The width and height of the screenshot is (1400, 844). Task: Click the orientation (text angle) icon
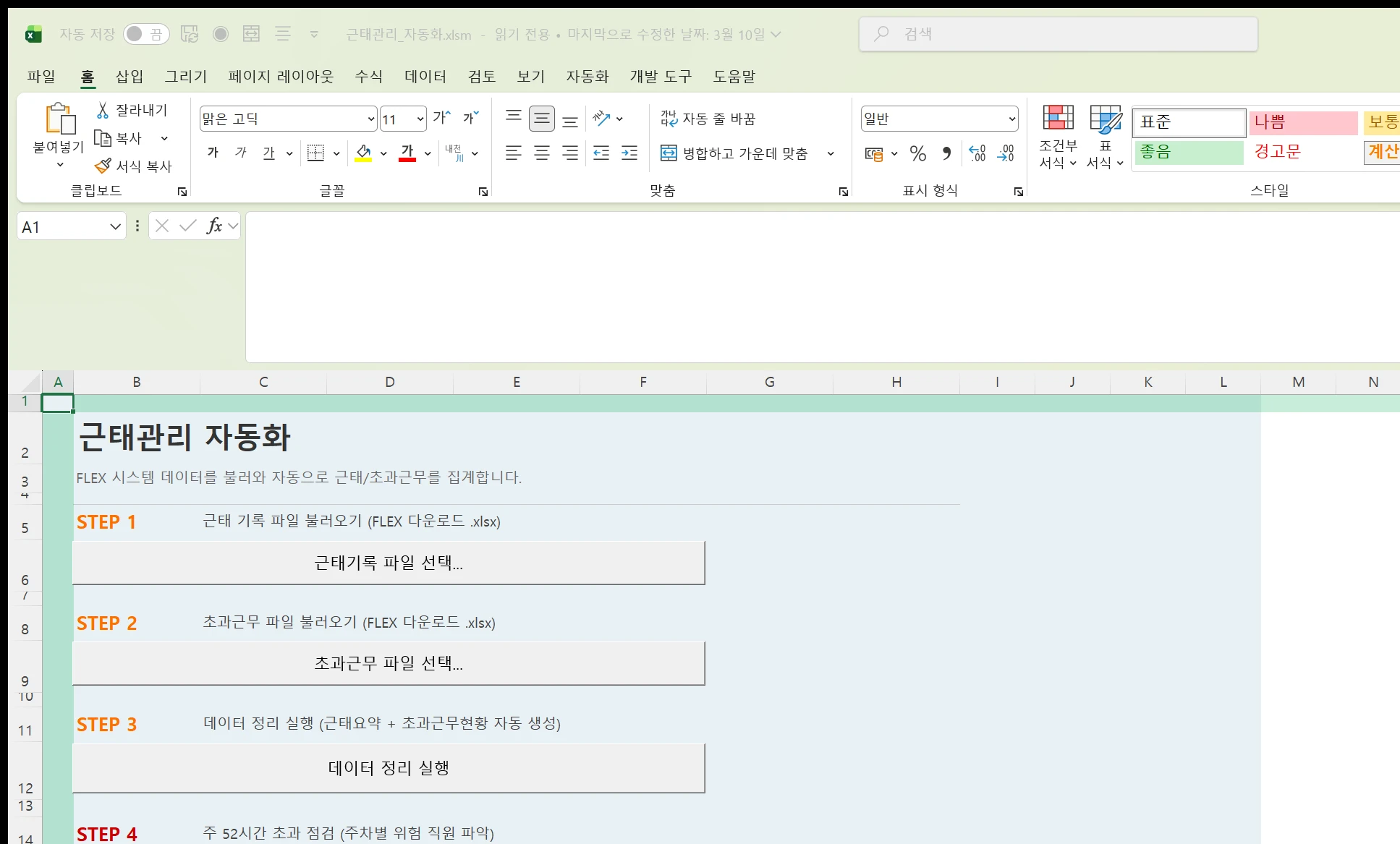click(601, 119)
